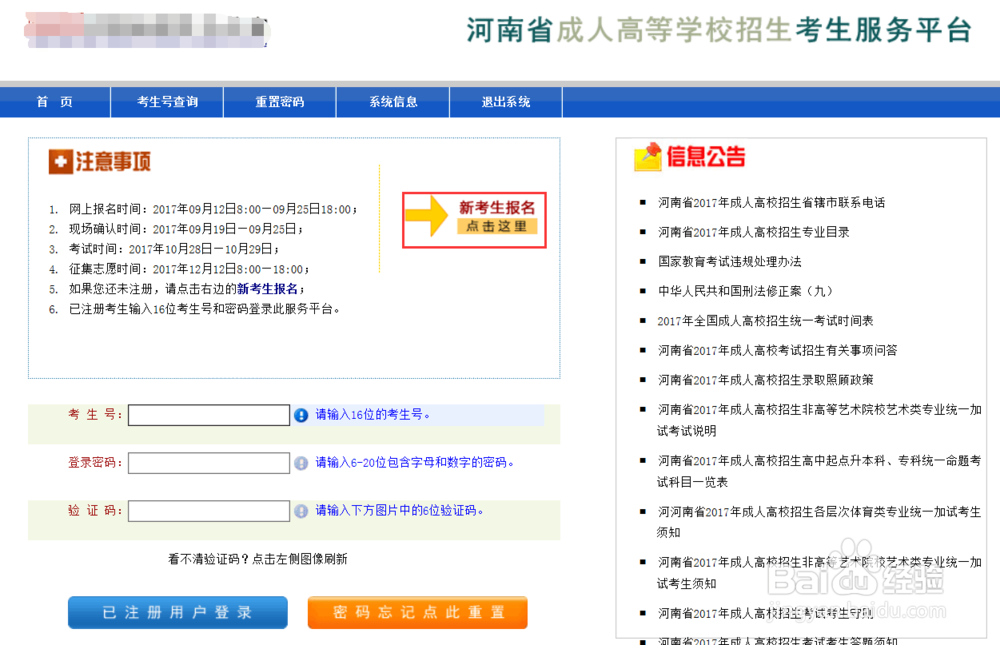
Task: Open 河南省2017年成人高校考试招生有关事项问答 link
Action: point(777,350)
